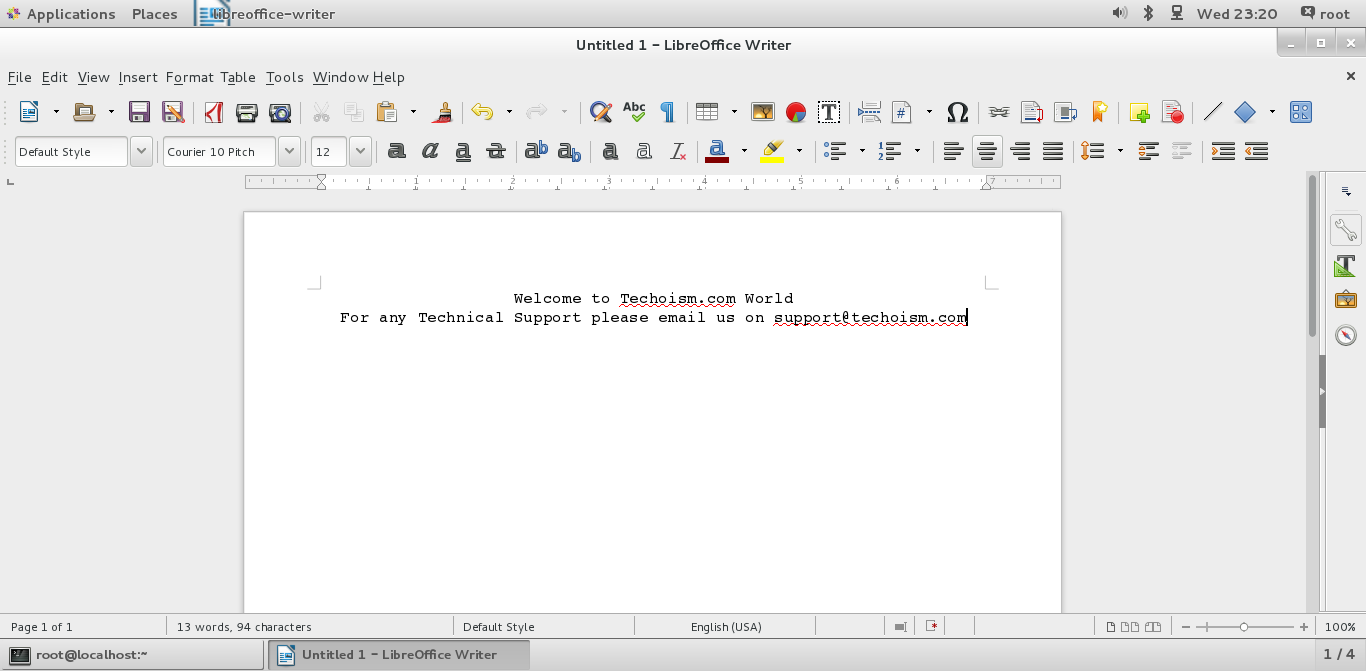Image resolution: width=1366 pixels, height=671 pixels.
Task: Decrease the paragraph indent
Action: click(1257, 151)
